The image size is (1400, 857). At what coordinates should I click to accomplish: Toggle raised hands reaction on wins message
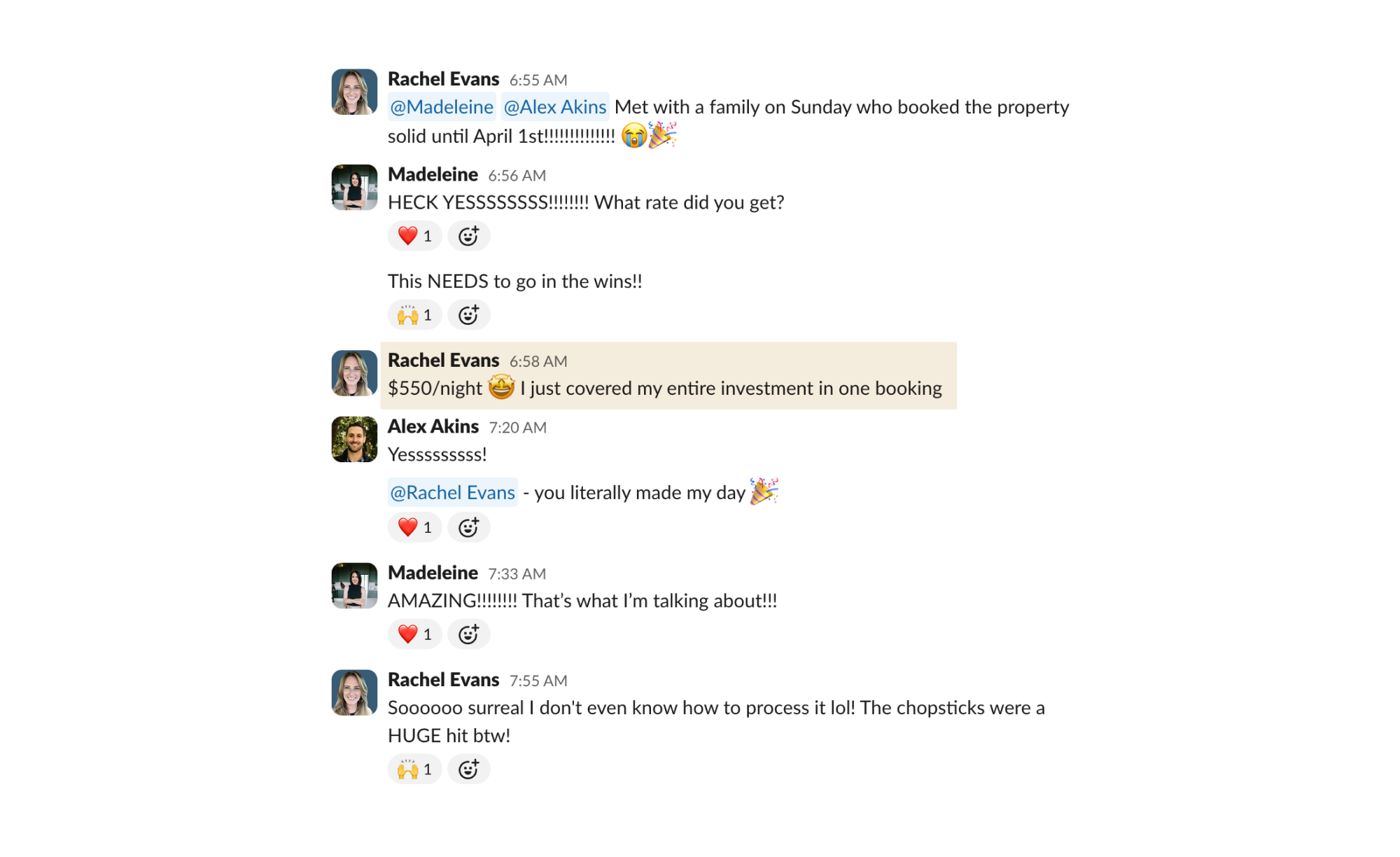[x=414, y=315]
